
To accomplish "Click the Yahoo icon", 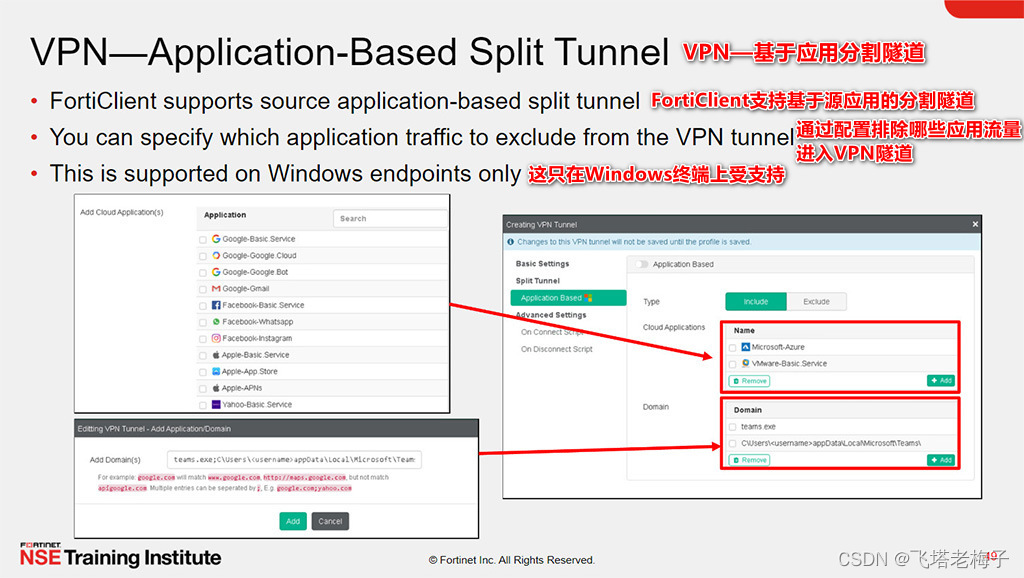I will [216, 404].
